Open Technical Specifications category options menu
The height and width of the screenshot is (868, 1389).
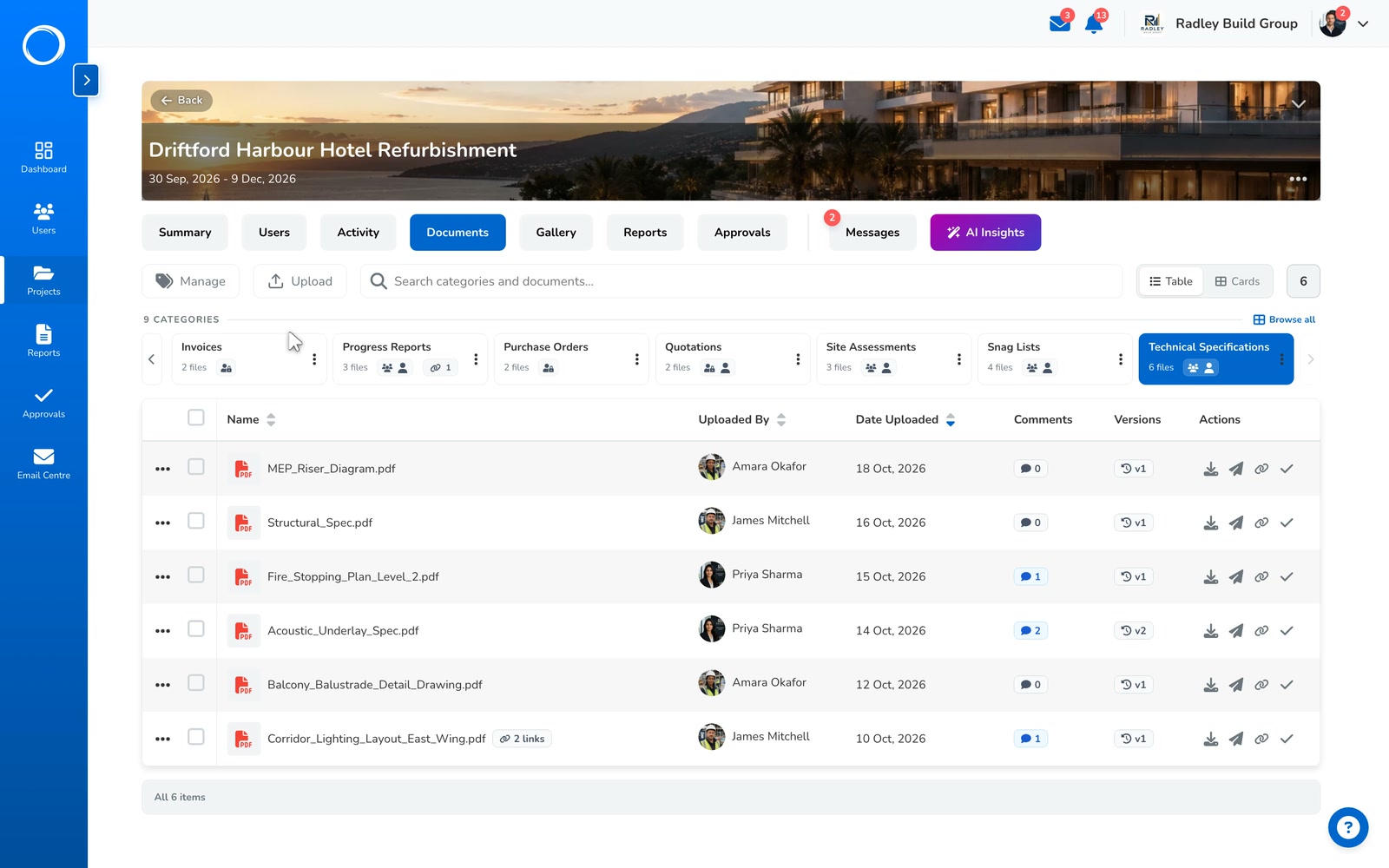[1281, 359]
